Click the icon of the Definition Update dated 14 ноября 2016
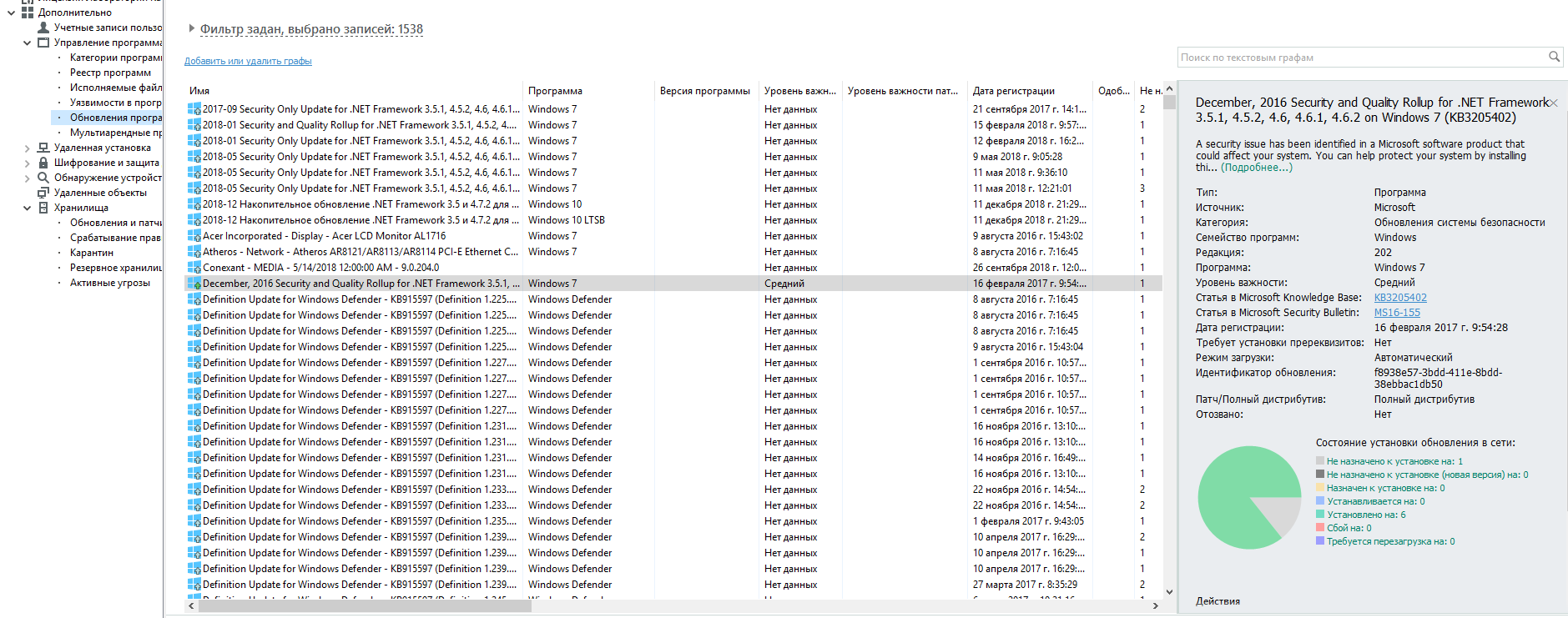Viewport: 1568px width, 618px height. click(x=194, y=458)
